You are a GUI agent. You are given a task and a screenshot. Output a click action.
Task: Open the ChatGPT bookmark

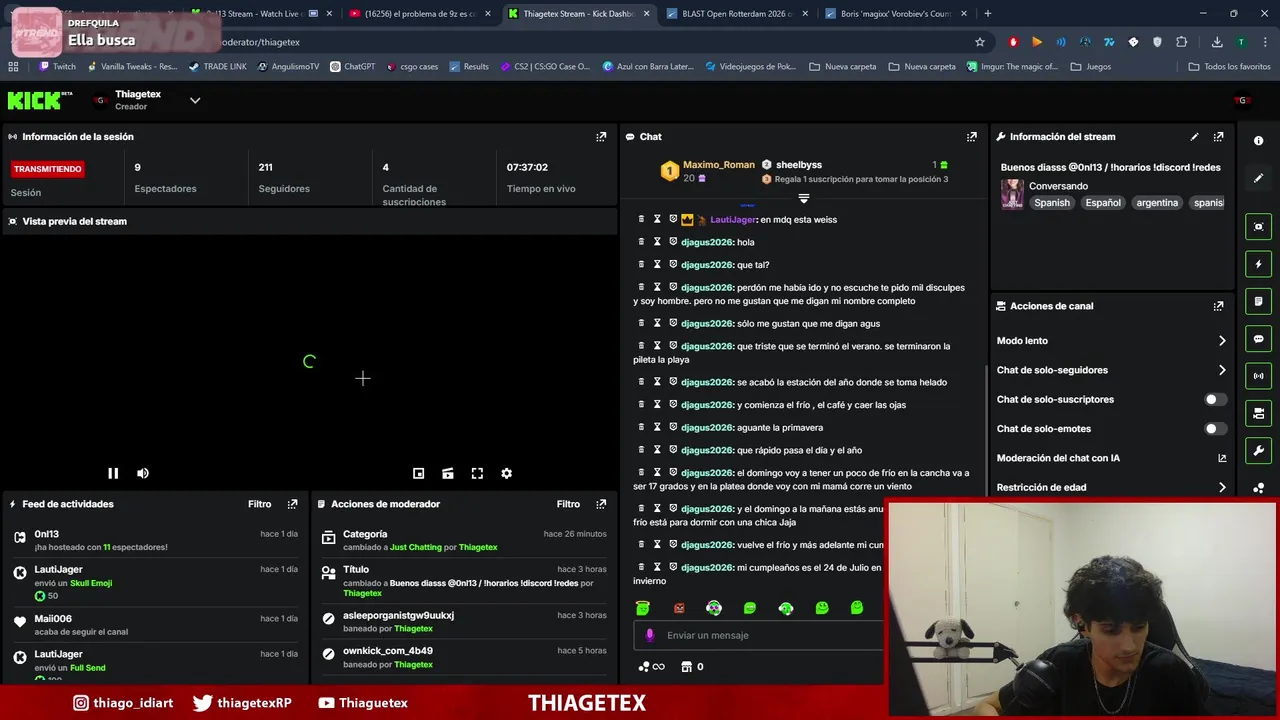(x=352, y=67)
